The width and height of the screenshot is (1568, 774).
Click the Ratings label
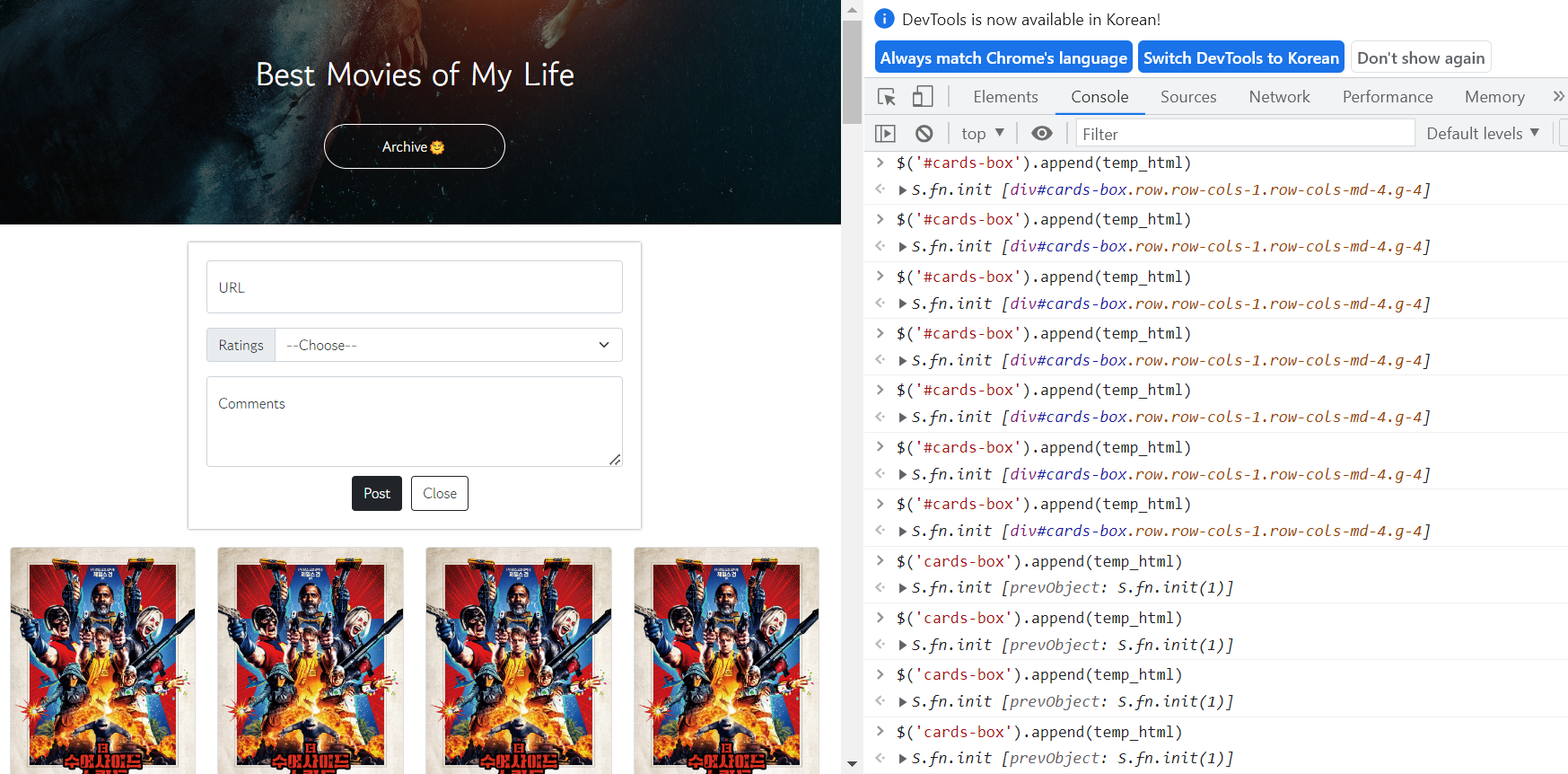241,345
